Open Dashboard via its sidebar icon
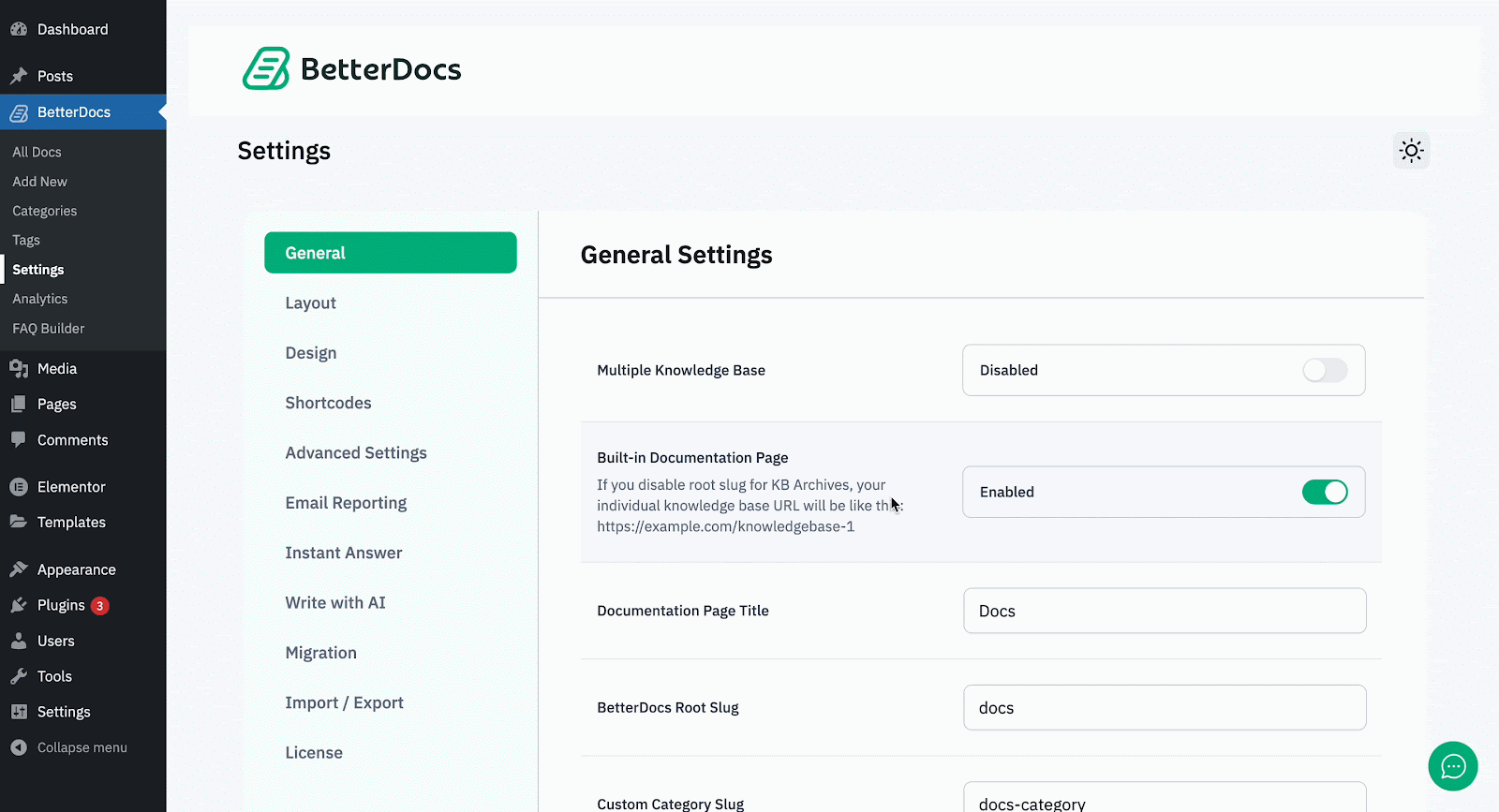Viewport: 1499px width, 812px height. pyautogui.click(x=19, y=30)
